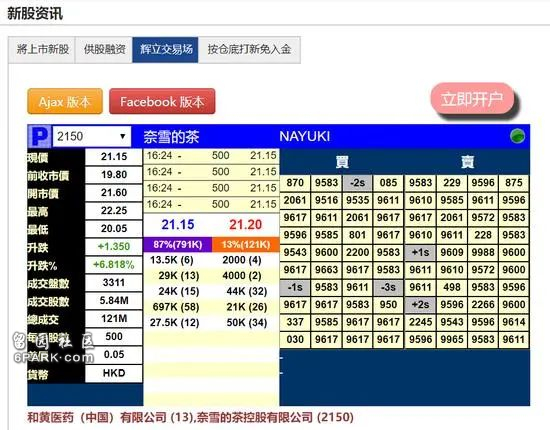Select the 辉立交易场 tab
Viewport: 550px width, 430px height.
166,49
